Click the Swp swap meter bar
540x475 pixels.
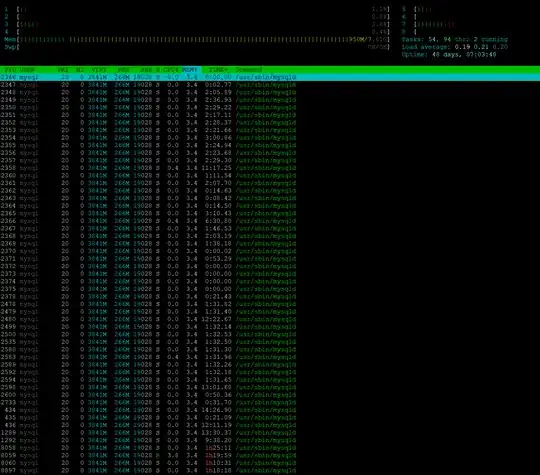point(197,47)
